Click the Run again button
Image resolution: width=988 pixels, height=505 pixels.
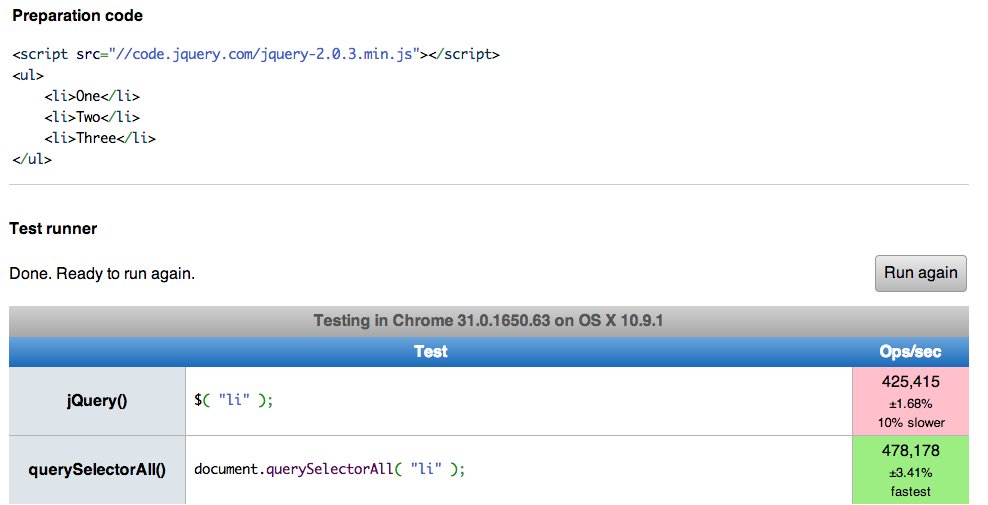(920, 273)
